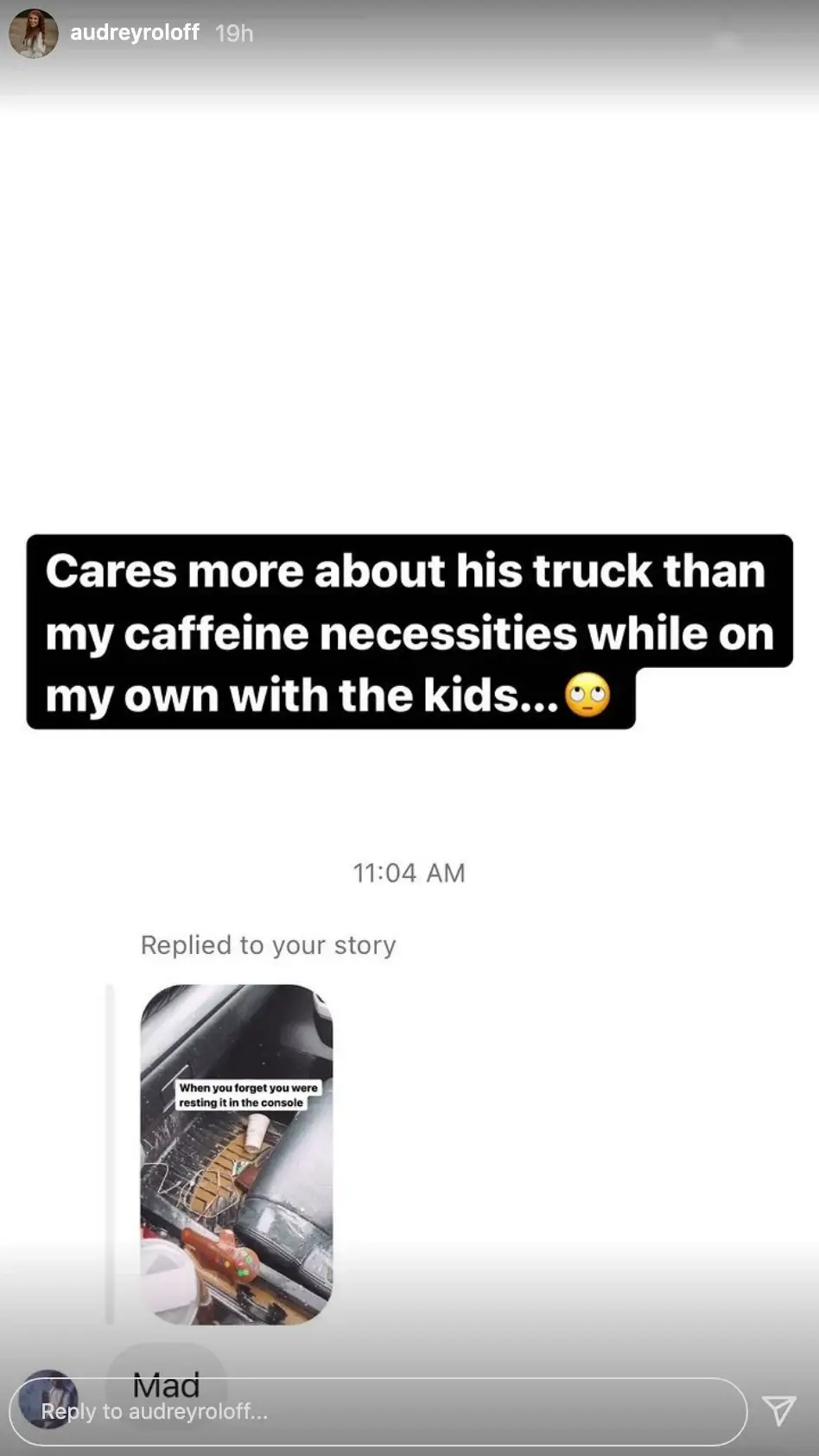
Task: Click the gray vertical quote bar beside thumbnail
Action: (x=110, y=1154)
